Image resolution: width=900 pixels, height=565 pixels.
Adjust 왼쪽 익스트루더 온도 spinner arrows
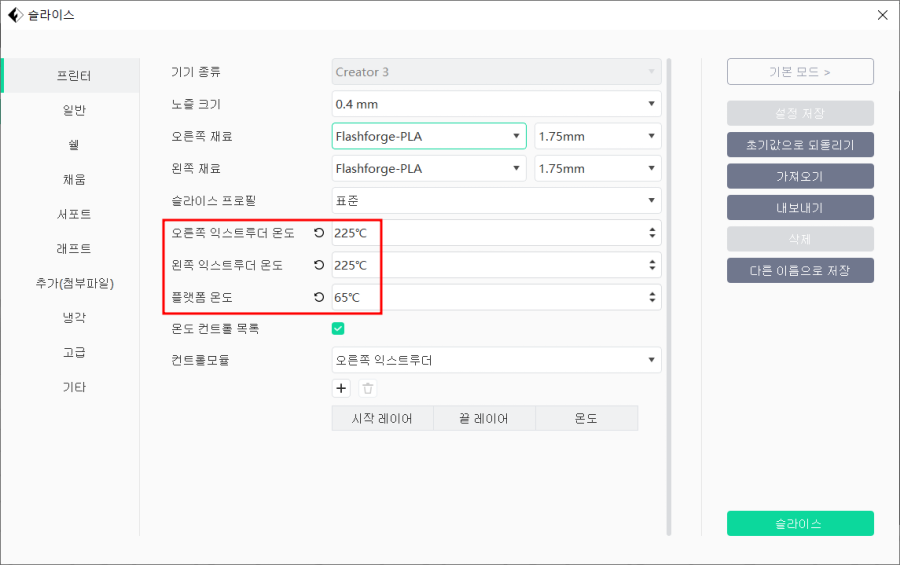[x=652, y=265]
